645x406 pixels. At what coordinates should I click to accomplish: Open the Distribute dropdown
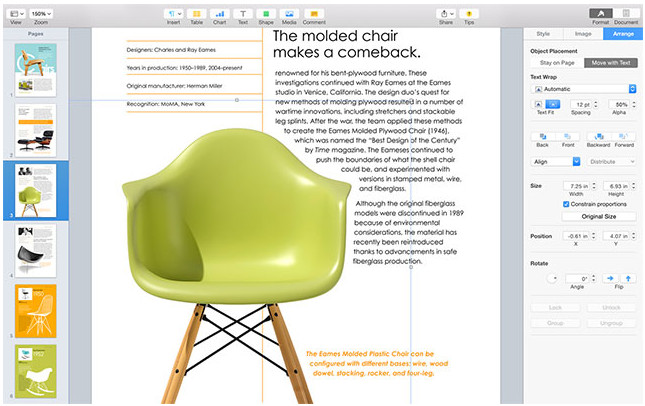tap(612, 162)
